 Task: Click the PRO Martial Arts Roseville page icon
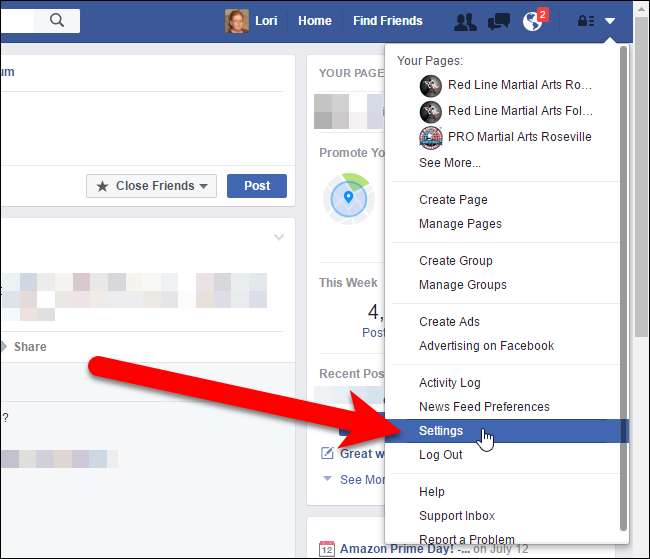(x=431, y=138)
